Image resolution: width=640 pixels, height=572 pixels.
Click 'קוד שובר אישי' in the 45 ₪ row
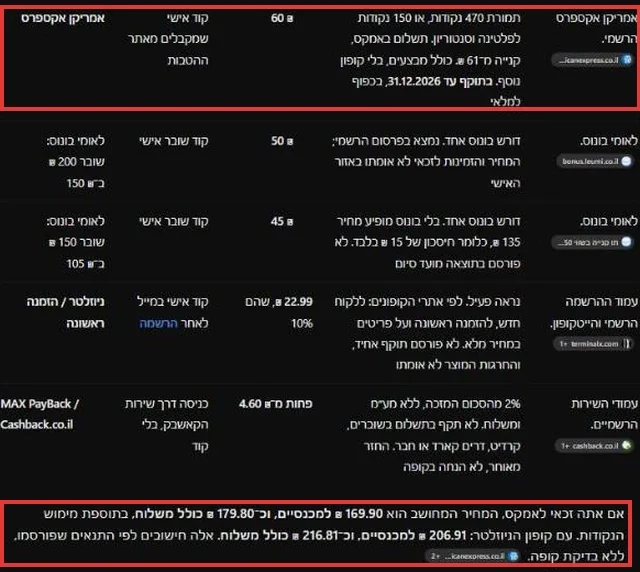coord(174,221)
